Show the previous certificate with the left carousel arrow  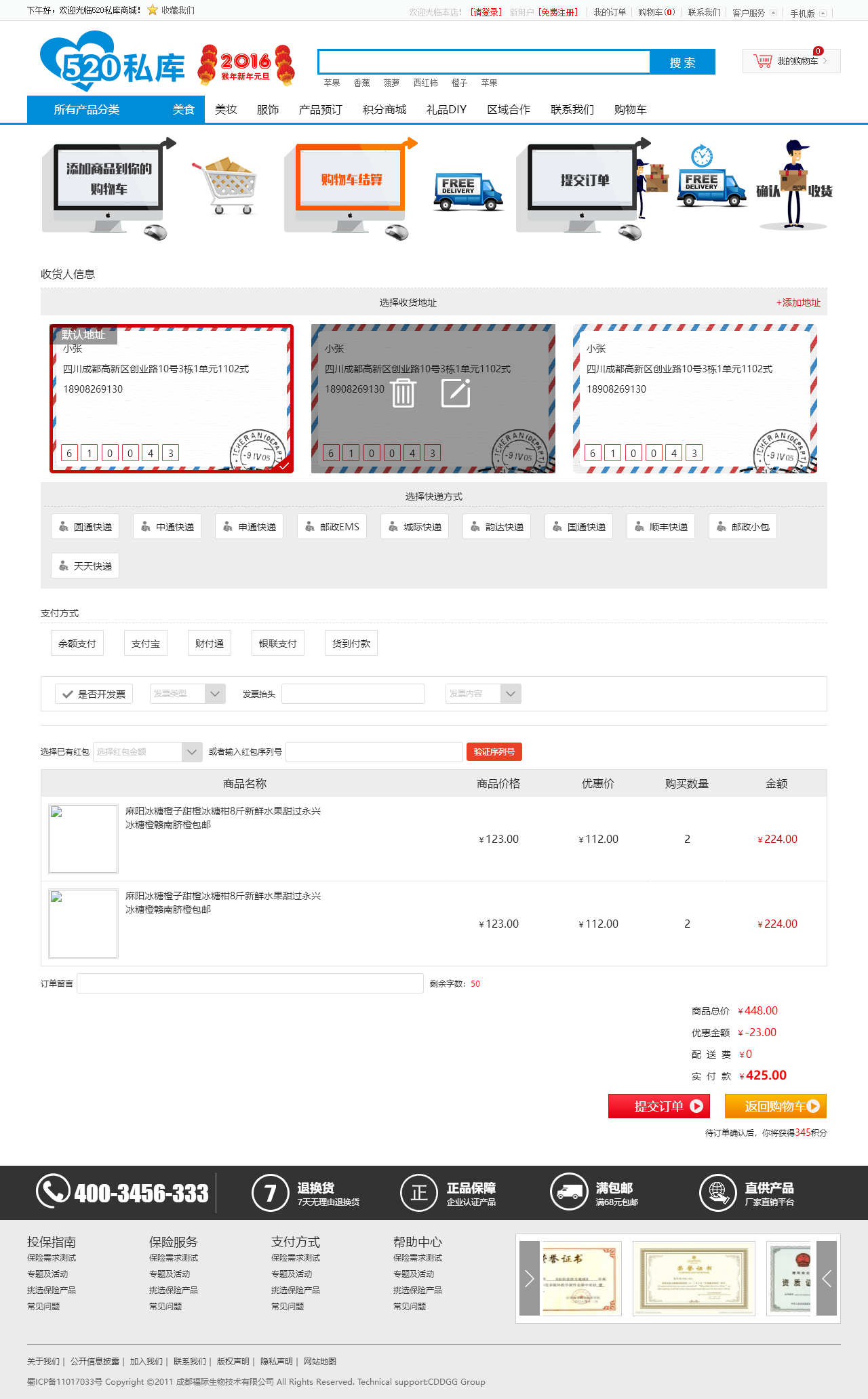[530, 1278]
